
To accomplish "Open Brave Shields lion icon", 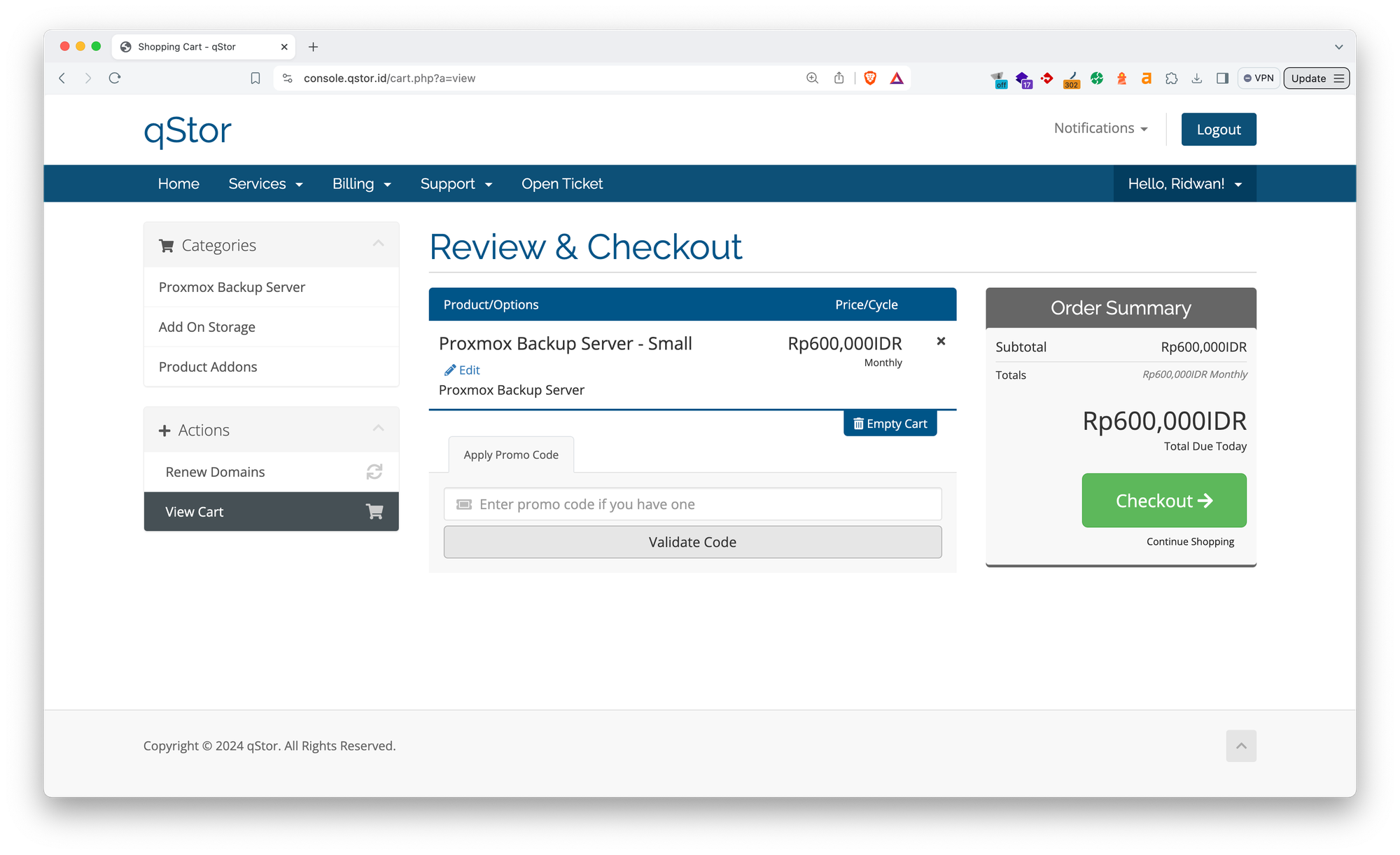I will (x=870, y=78).
